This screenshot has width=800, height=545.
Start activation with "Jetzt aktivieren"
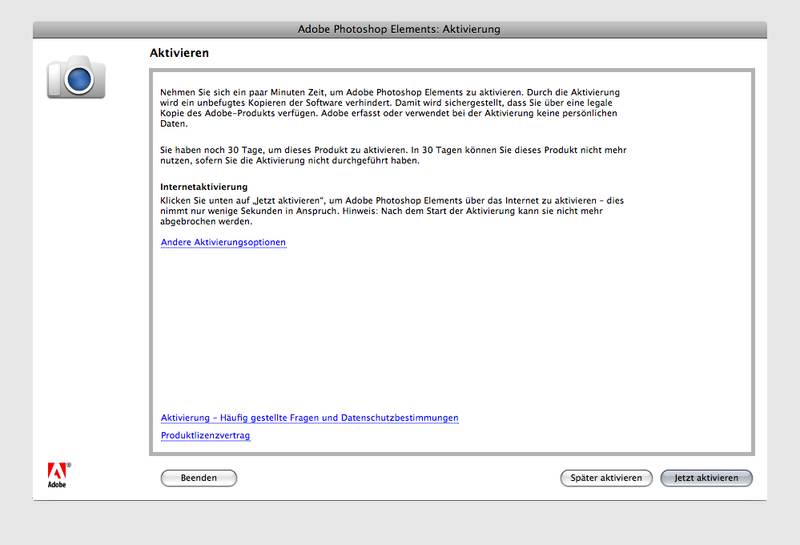point(706,478)
